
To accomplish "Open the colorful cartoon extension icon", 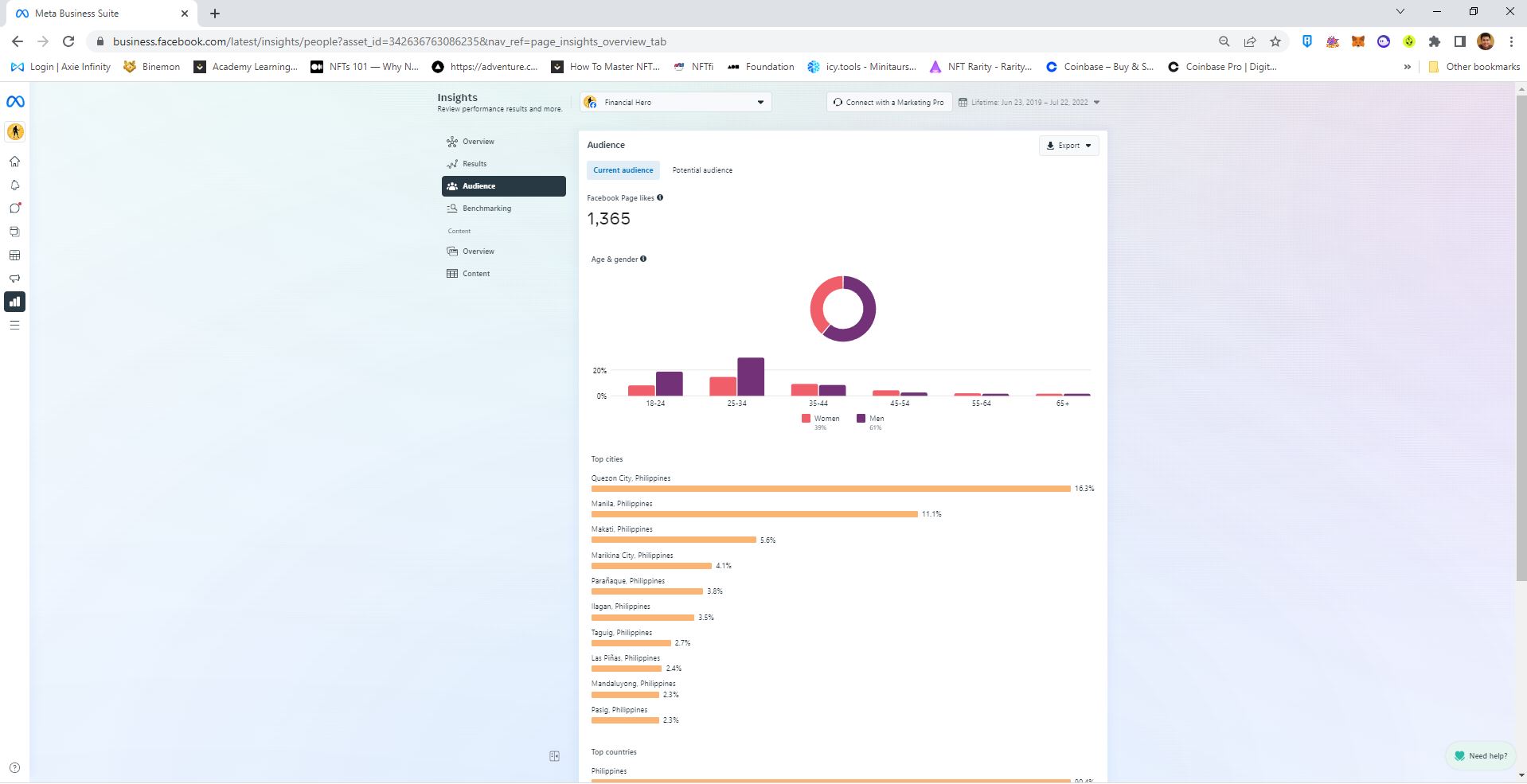I will pyautogui.click(x=1333, y=41).
